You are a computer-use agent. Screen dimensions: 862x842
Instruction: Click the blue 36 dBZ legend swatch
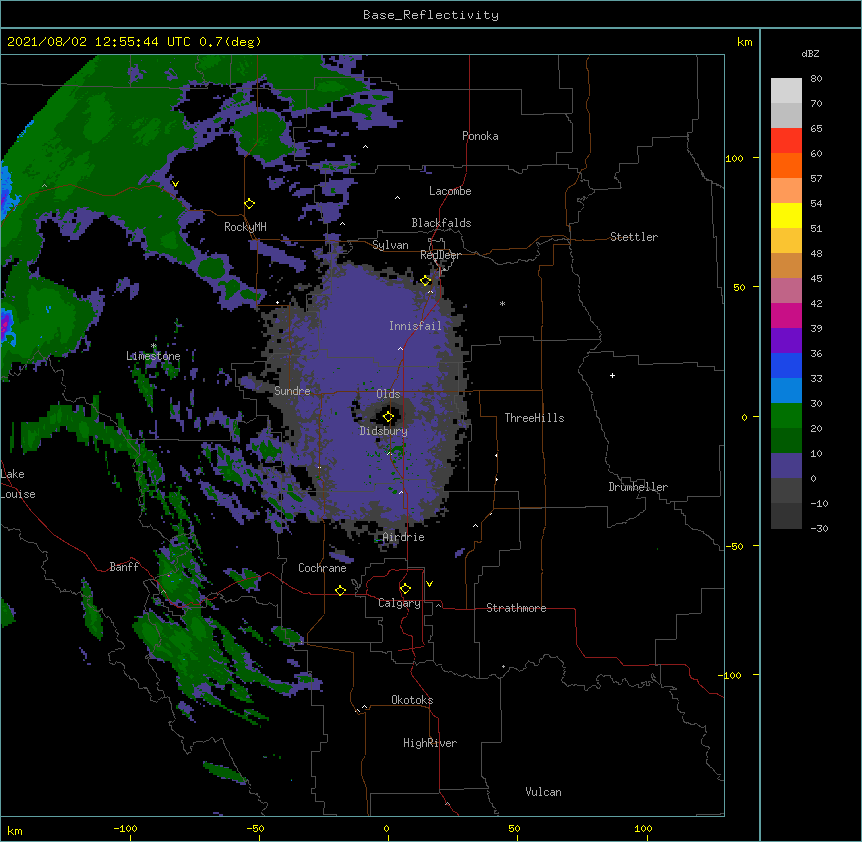[x=786, y=365]
